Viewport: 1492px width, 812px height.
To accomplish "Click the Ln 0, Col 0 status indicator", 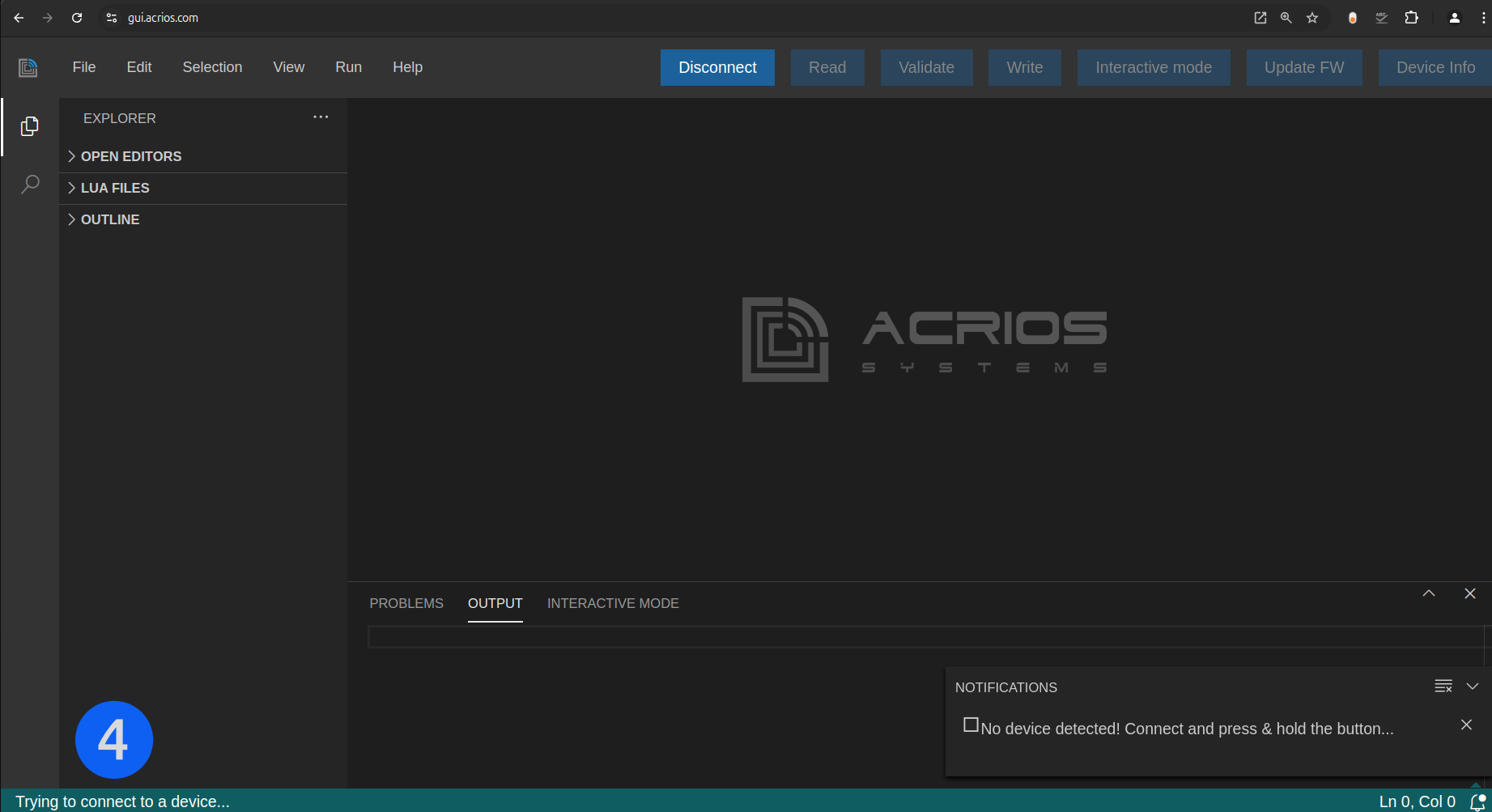I will 1417,801.
